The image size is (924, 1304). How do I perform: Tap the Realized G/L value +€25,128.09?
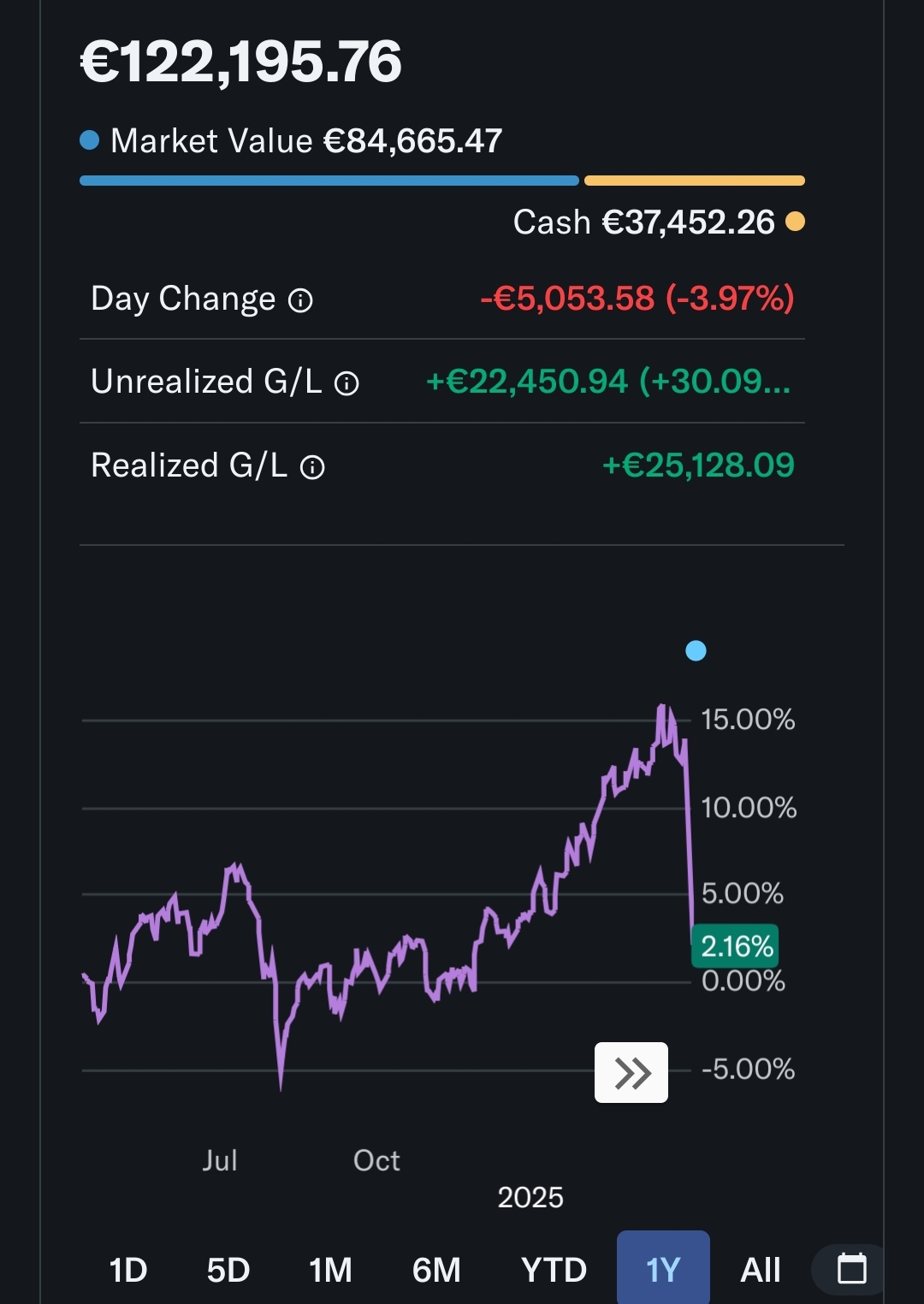click(x=698, y=465)
